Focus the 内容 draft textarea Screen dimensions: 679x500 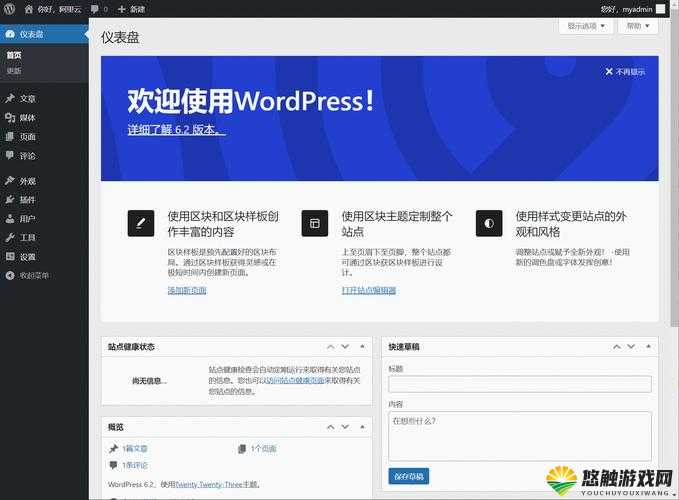pos(520,436)
